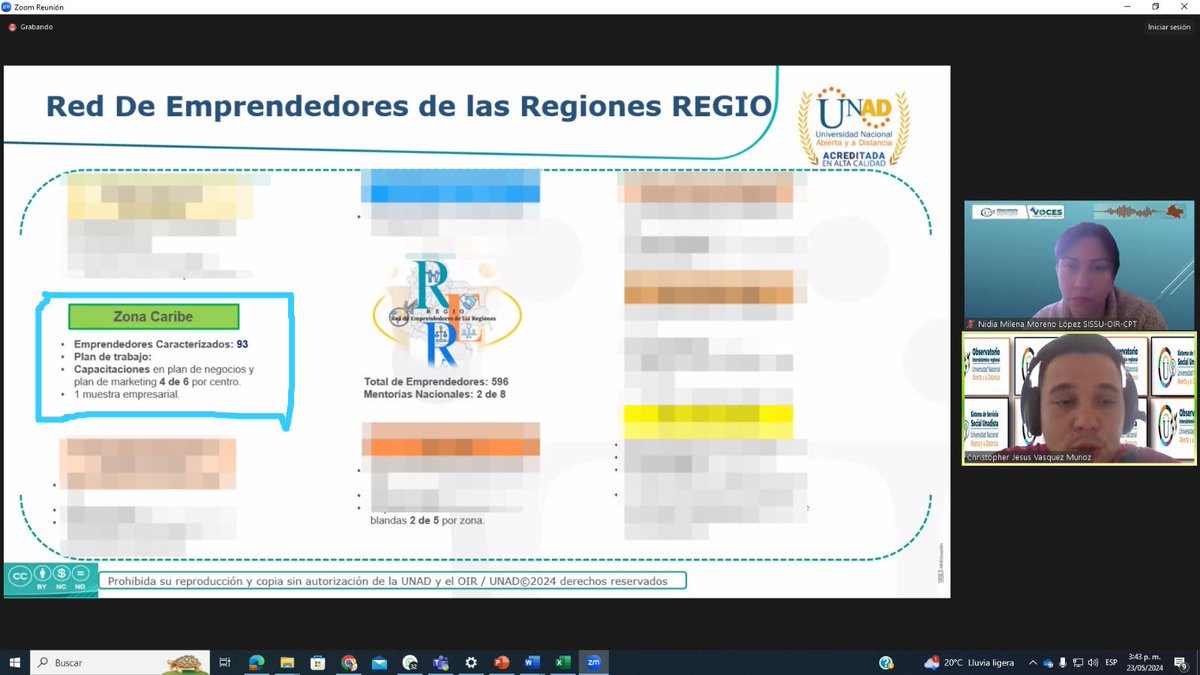This screenshot has width=1200, height=675.
Task: Open Task View from the taskbar
Action: [225, 662]
